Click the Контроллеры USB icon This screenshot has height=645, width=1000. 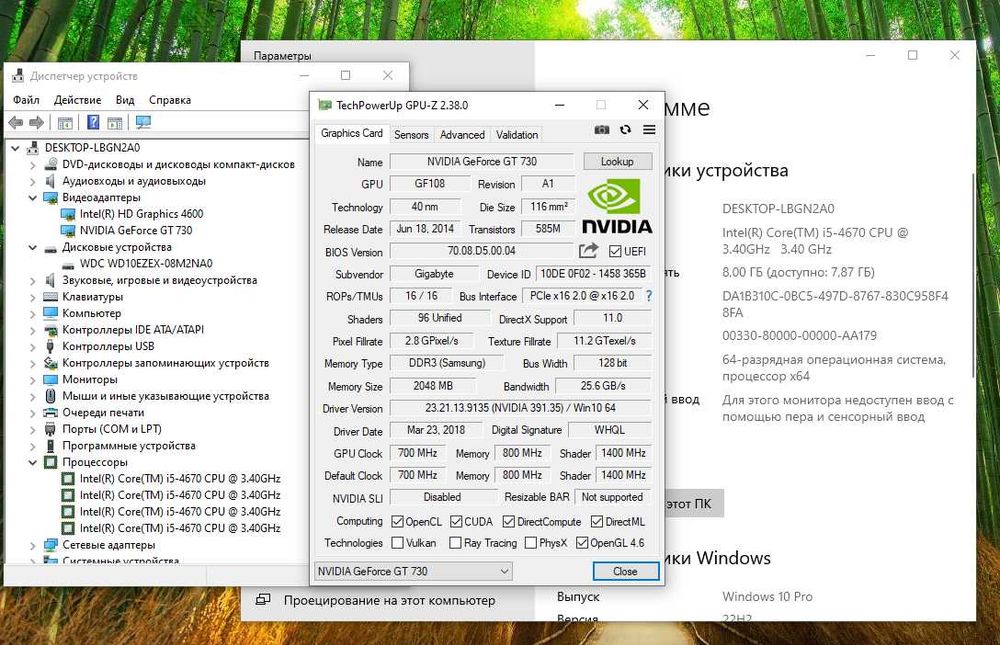tap(50, 346)
